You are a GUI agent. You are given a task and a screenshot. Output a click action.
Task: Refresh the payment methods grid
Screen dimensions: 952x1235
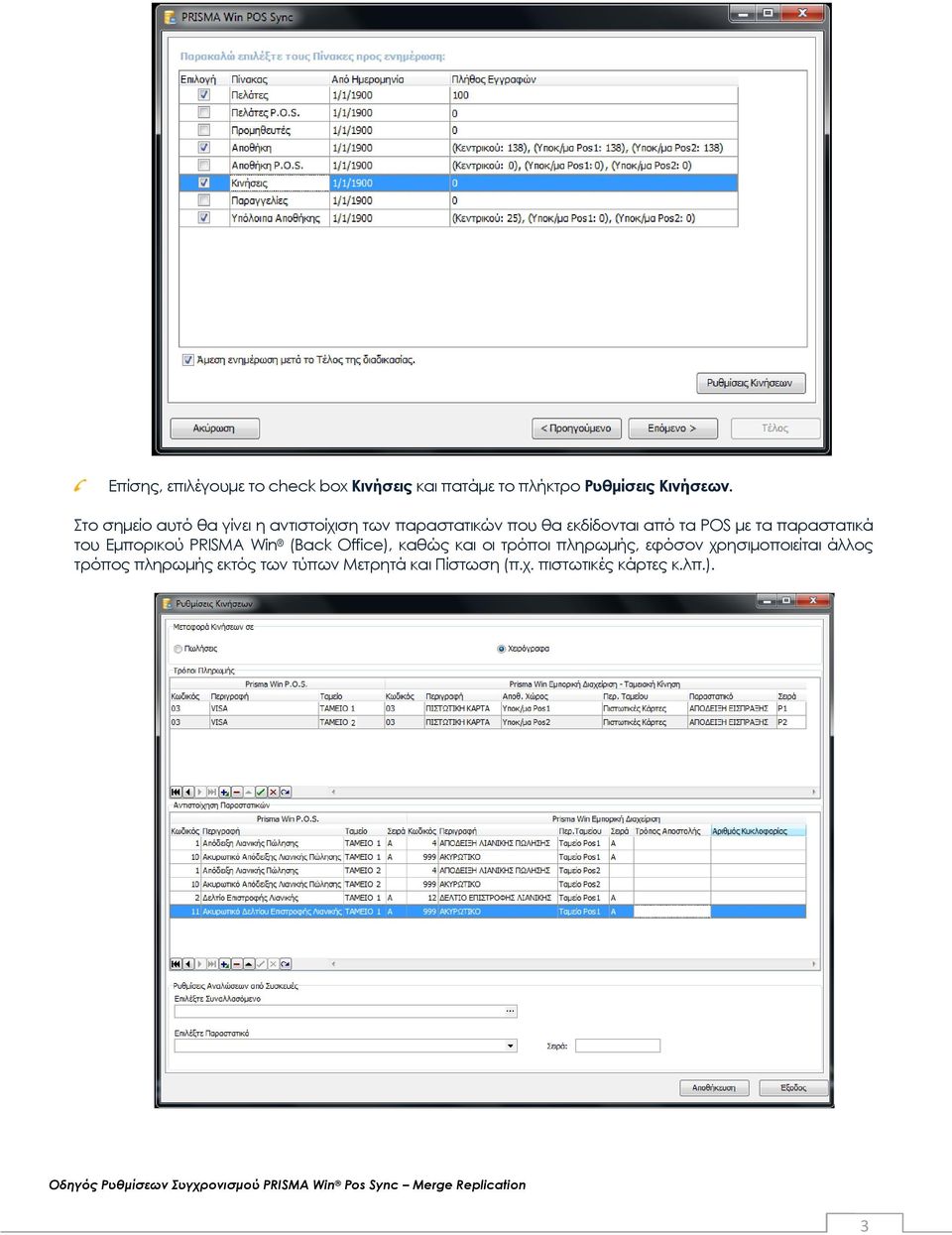pos(286,792)
